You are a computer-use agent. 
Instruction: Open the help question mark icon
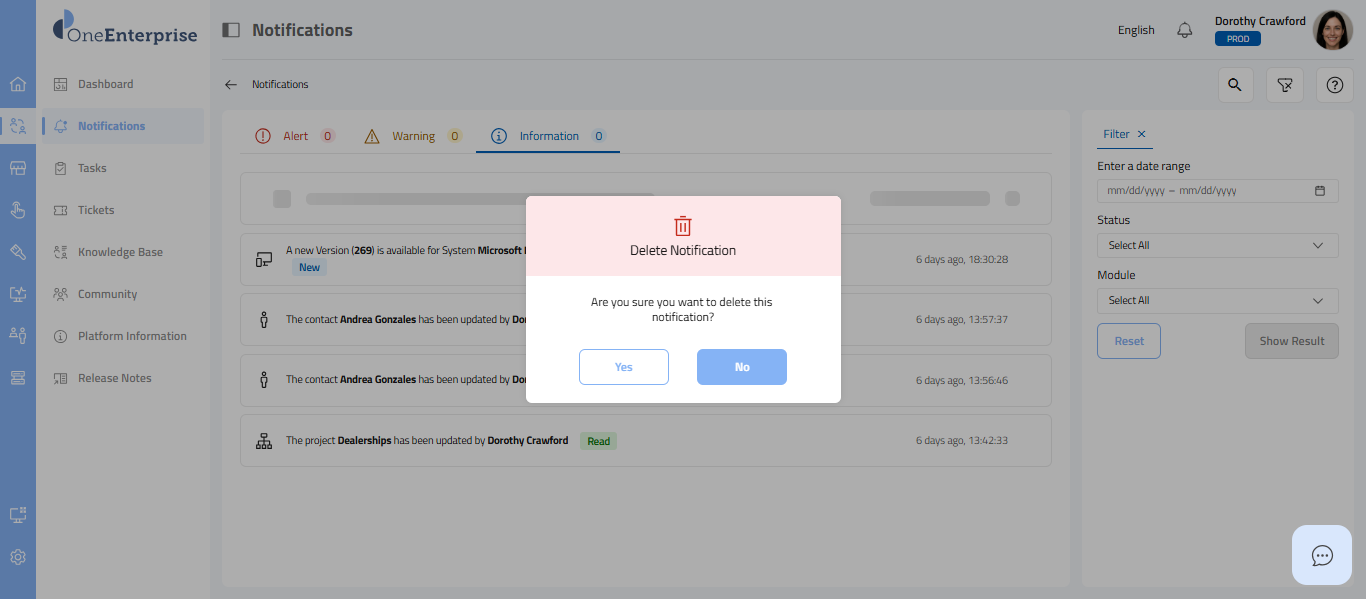click(x=1334, y=85)
